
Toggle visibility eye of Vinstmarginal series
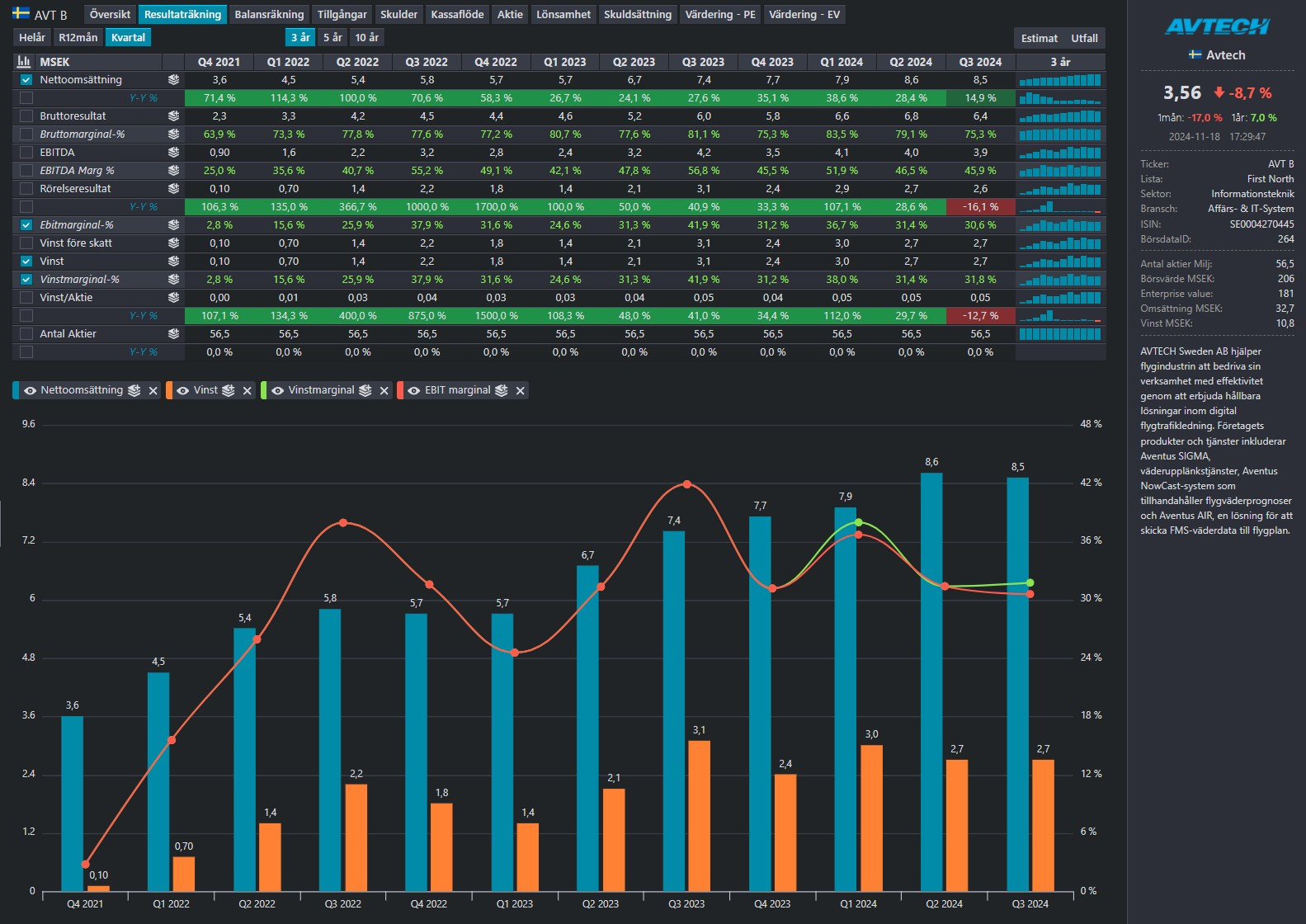278,391
